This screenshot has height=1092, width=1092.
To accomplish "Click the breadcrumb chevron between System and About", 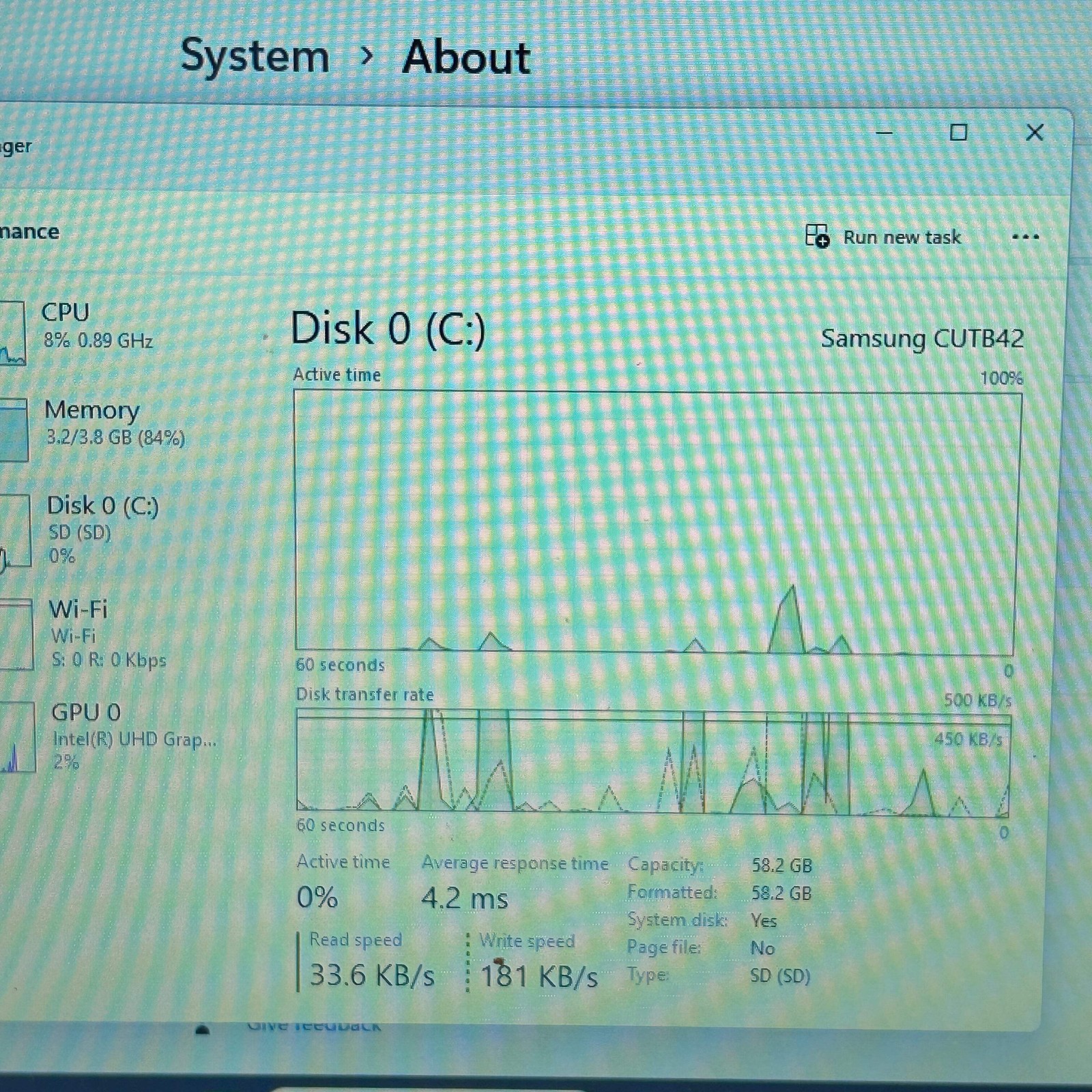I will tap(367, 55).
